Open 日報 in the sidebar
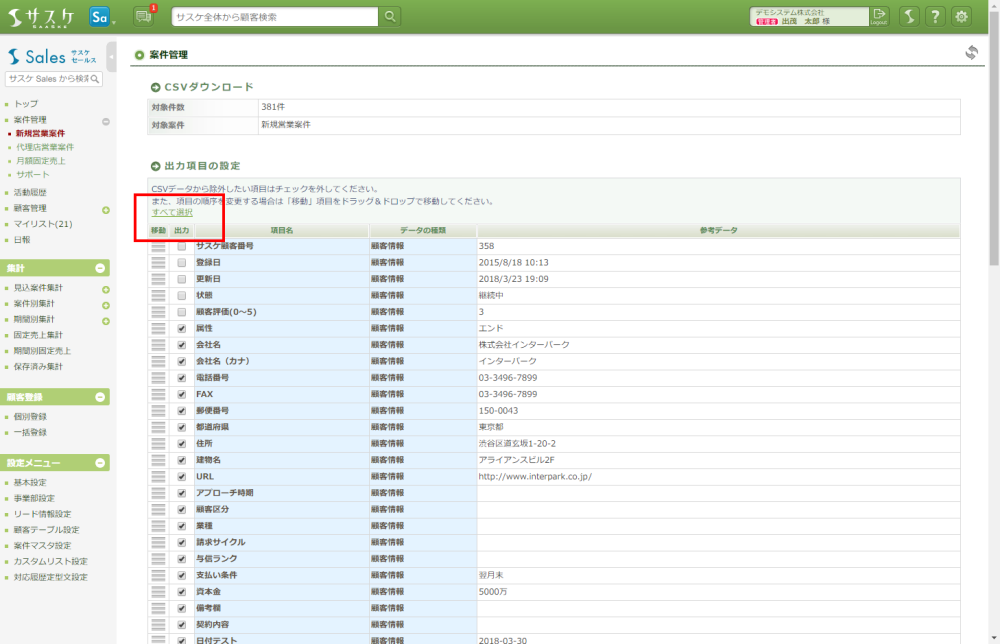Screen dimensions: 1000x644 (x=22, y=240)
